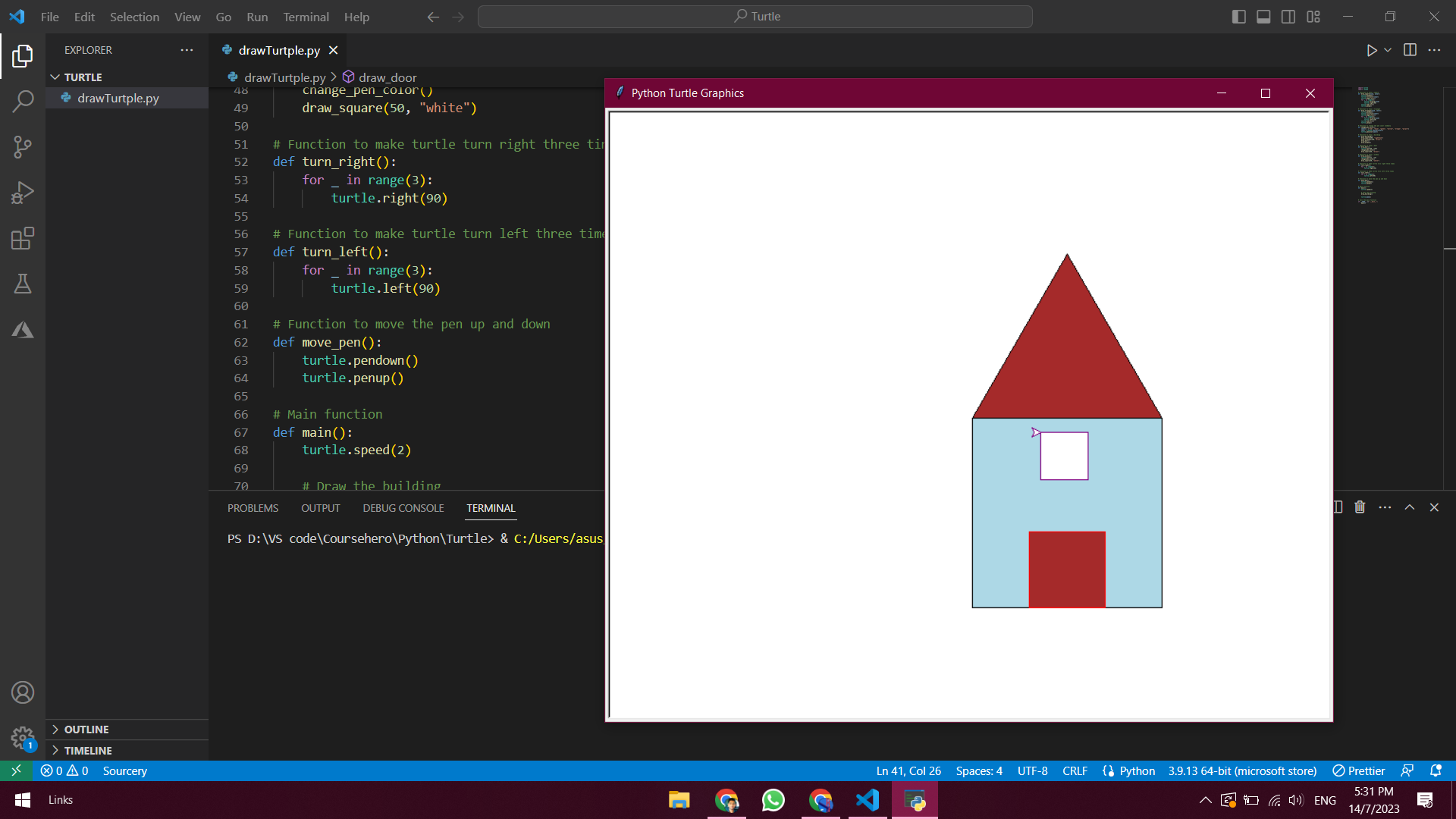Toggle the bottom Panel visibility
Screen dimensions: 1456x819
[1263, 16]
